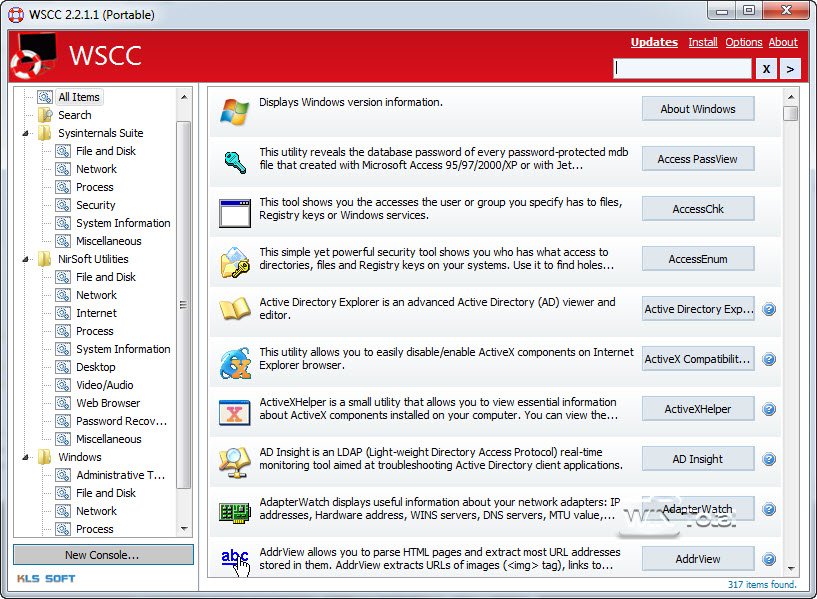
Task: Collapse the Sysinternals Suite tree node
Action: 26,134
